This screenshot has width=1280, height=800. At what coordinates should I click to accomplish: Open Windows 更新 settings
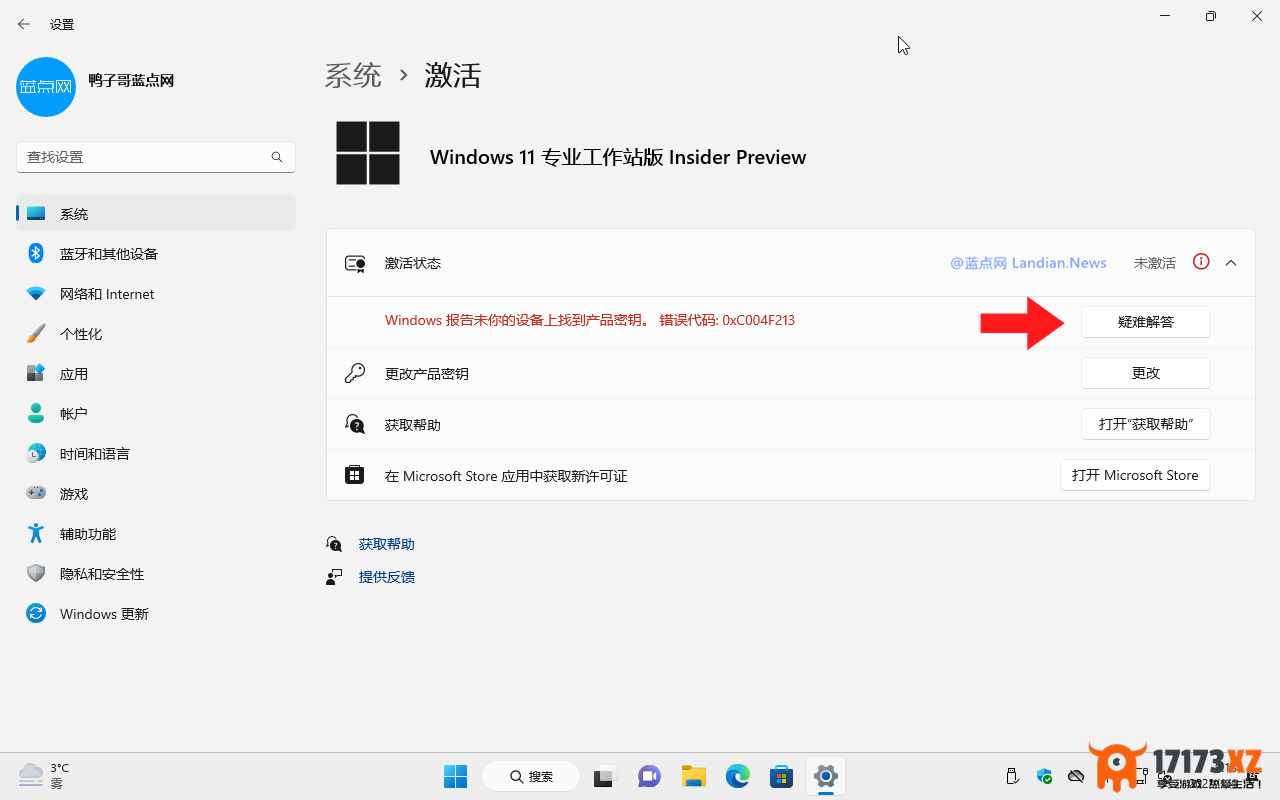156,614
